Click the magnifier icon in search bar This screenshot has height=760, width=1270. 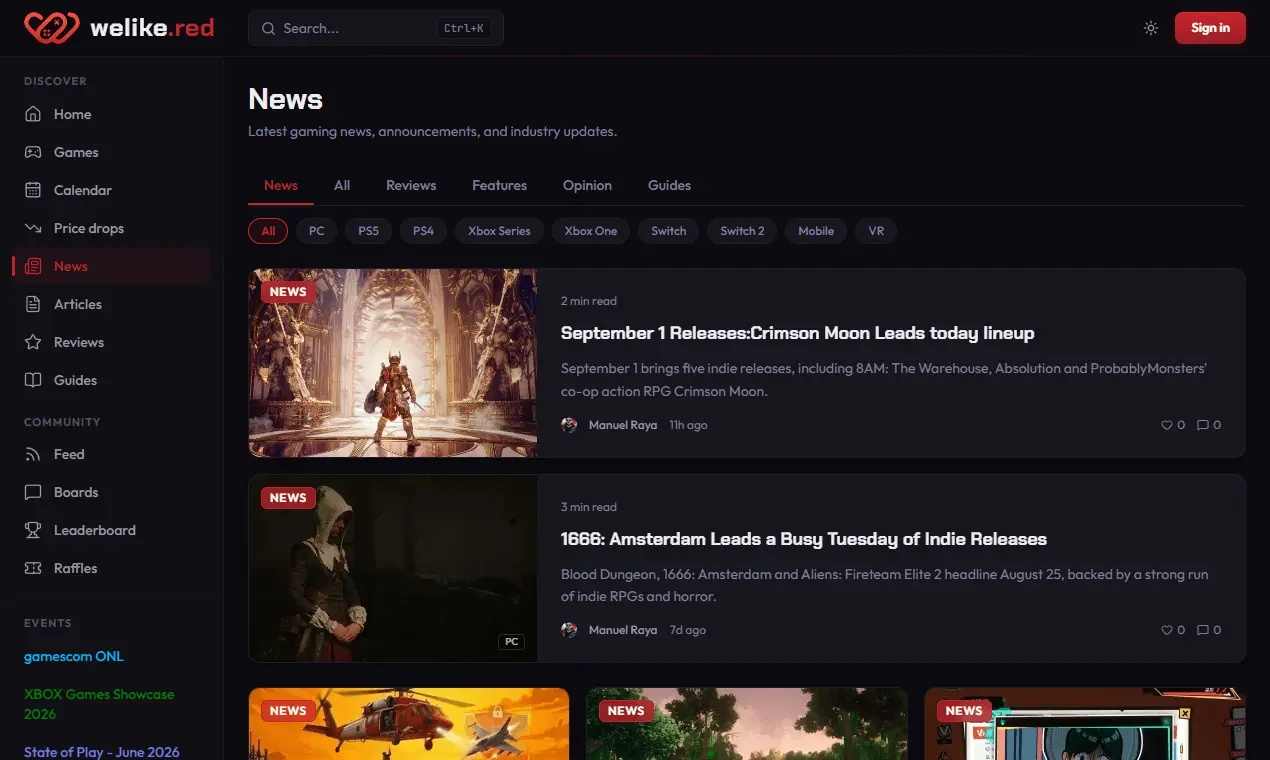point(268,28)
